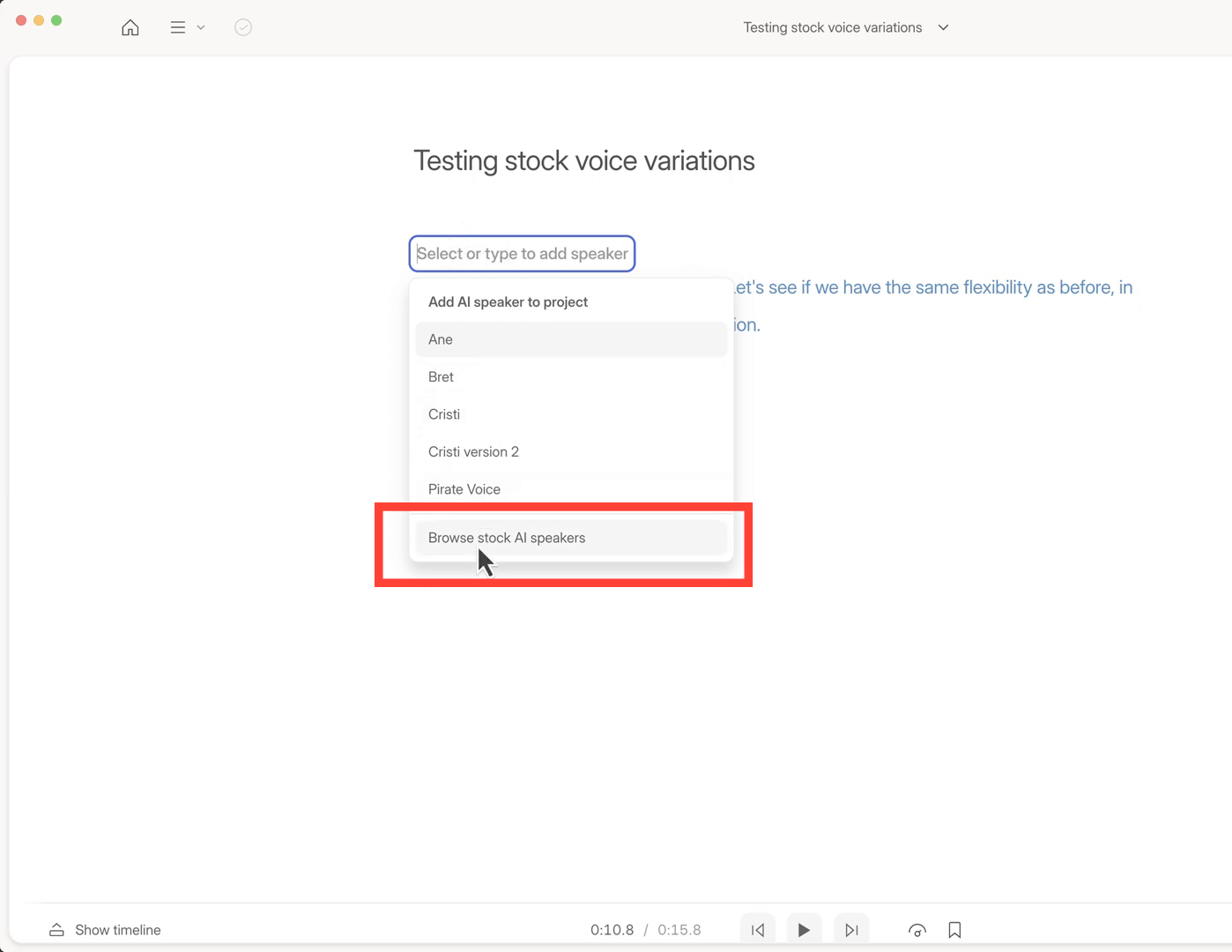The height and width of the screenshot is (952, 1232).
Task: Click the Show timeline tray icon
Action: [56, 930]
